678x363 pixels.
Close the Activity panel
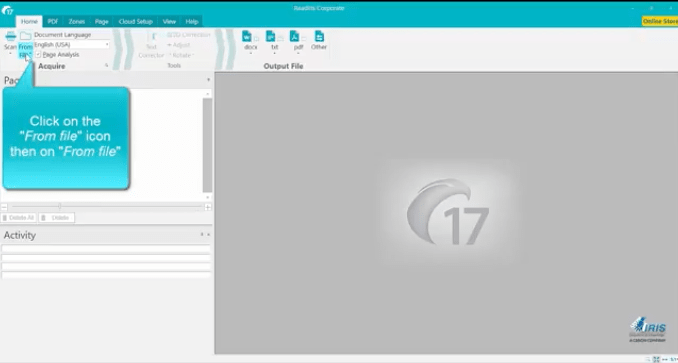pos(208,234)
